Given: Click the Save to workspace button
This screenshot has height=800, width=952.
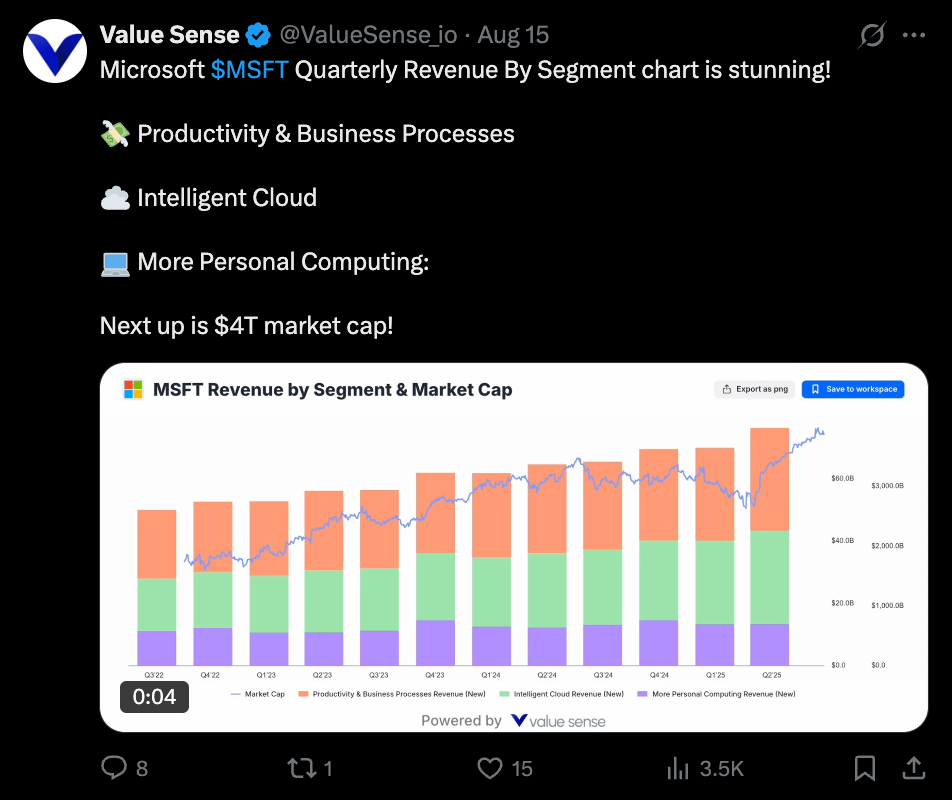Looking at the screenshot, I should coord(853,389).
